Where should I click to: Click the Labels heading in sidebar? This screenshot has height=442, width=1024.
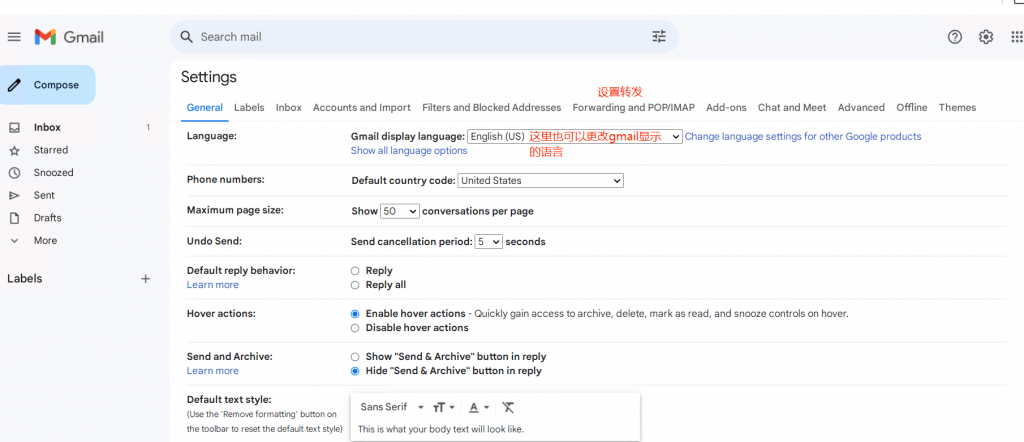(x=24, y=279)
